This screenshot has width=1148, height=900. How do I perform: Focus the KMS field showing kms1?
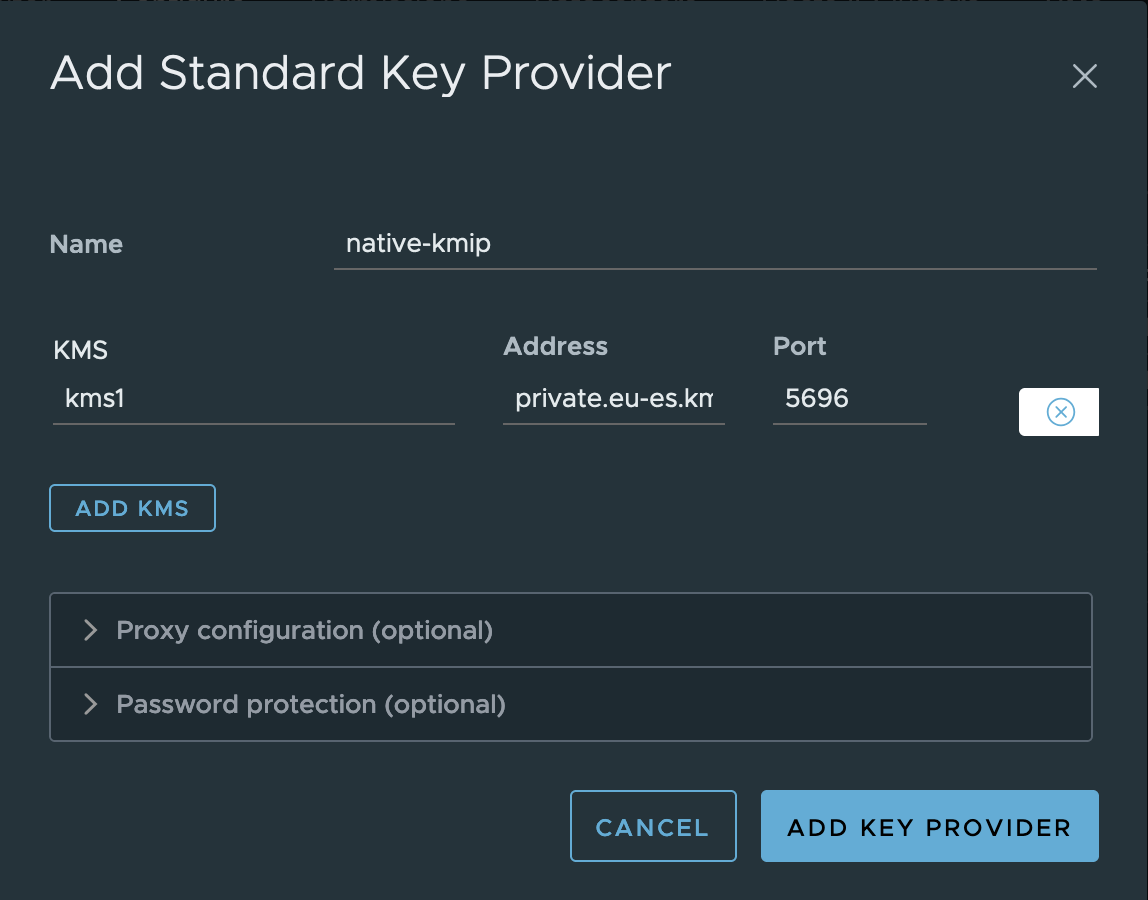click(253, 400)
